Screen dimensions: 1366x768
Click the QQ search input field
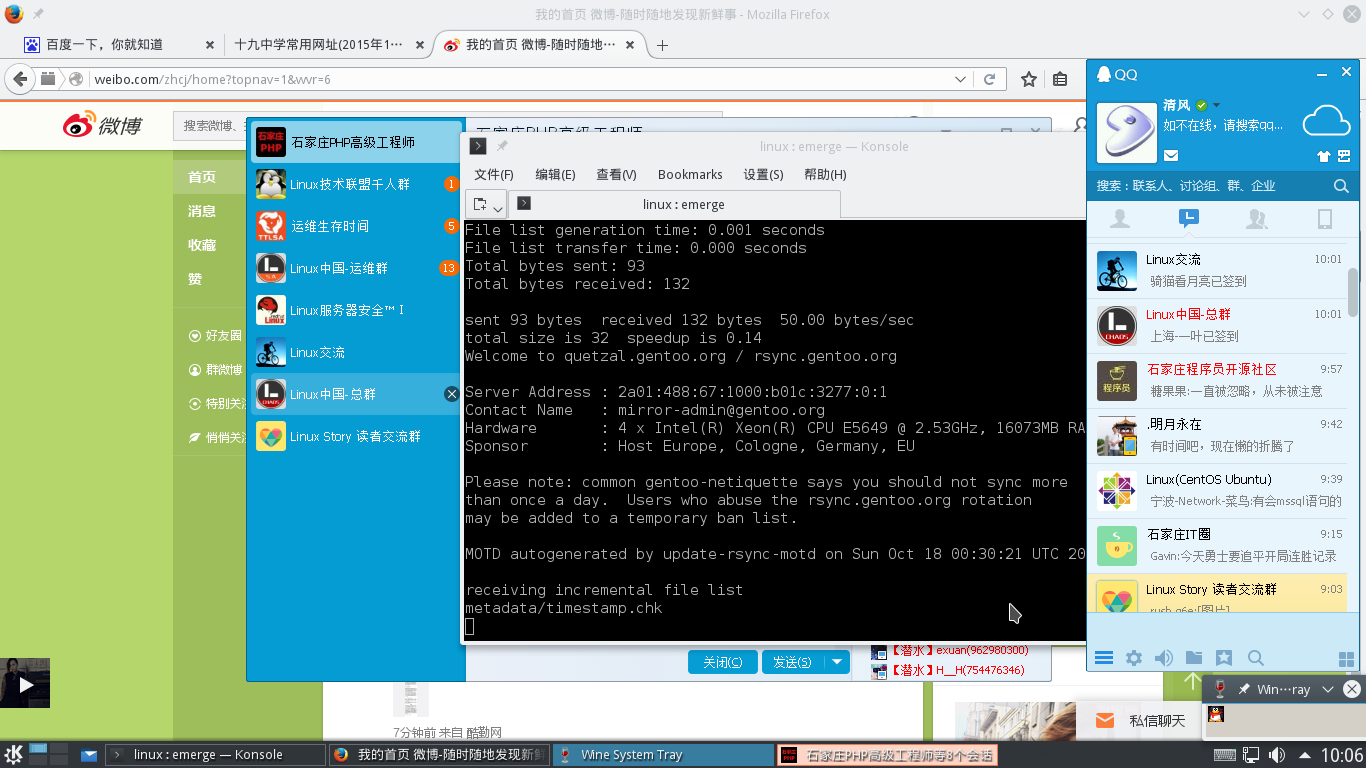pyautogui.click(x=1210, y=186)
